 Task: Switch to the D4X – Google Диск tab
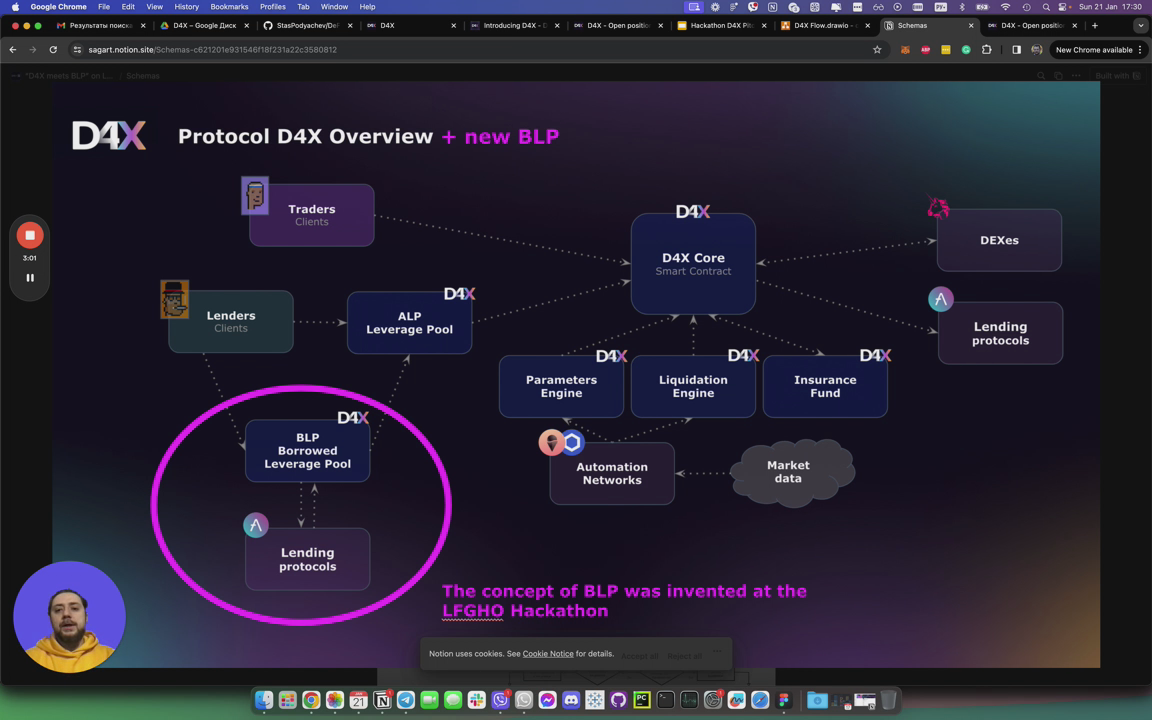[204, 25]
